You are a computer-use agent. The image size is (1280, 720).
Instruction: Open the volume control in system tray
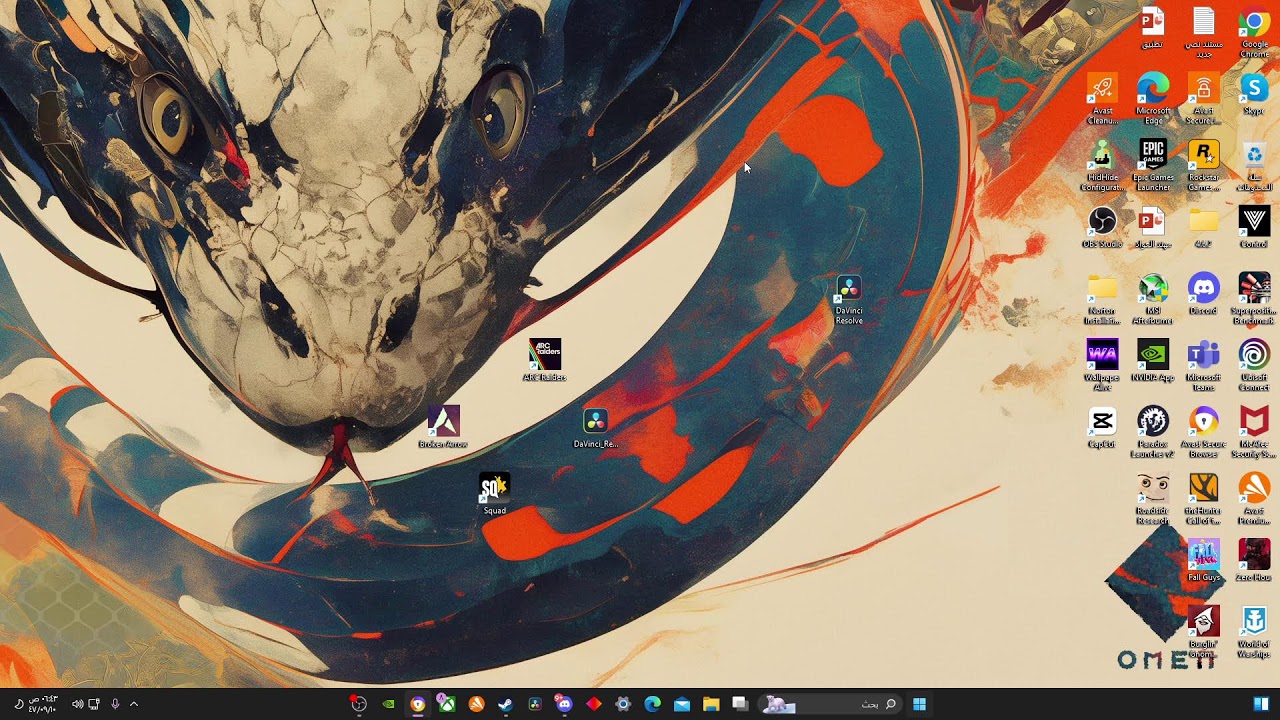tap(77, 704)
